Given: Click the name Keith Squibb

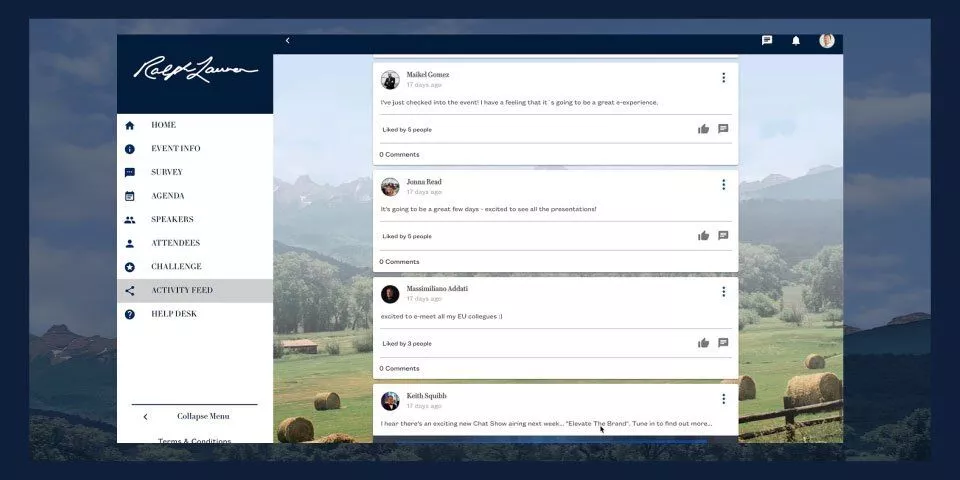Looking at the screenshot, I should click(x=426, y=396).
